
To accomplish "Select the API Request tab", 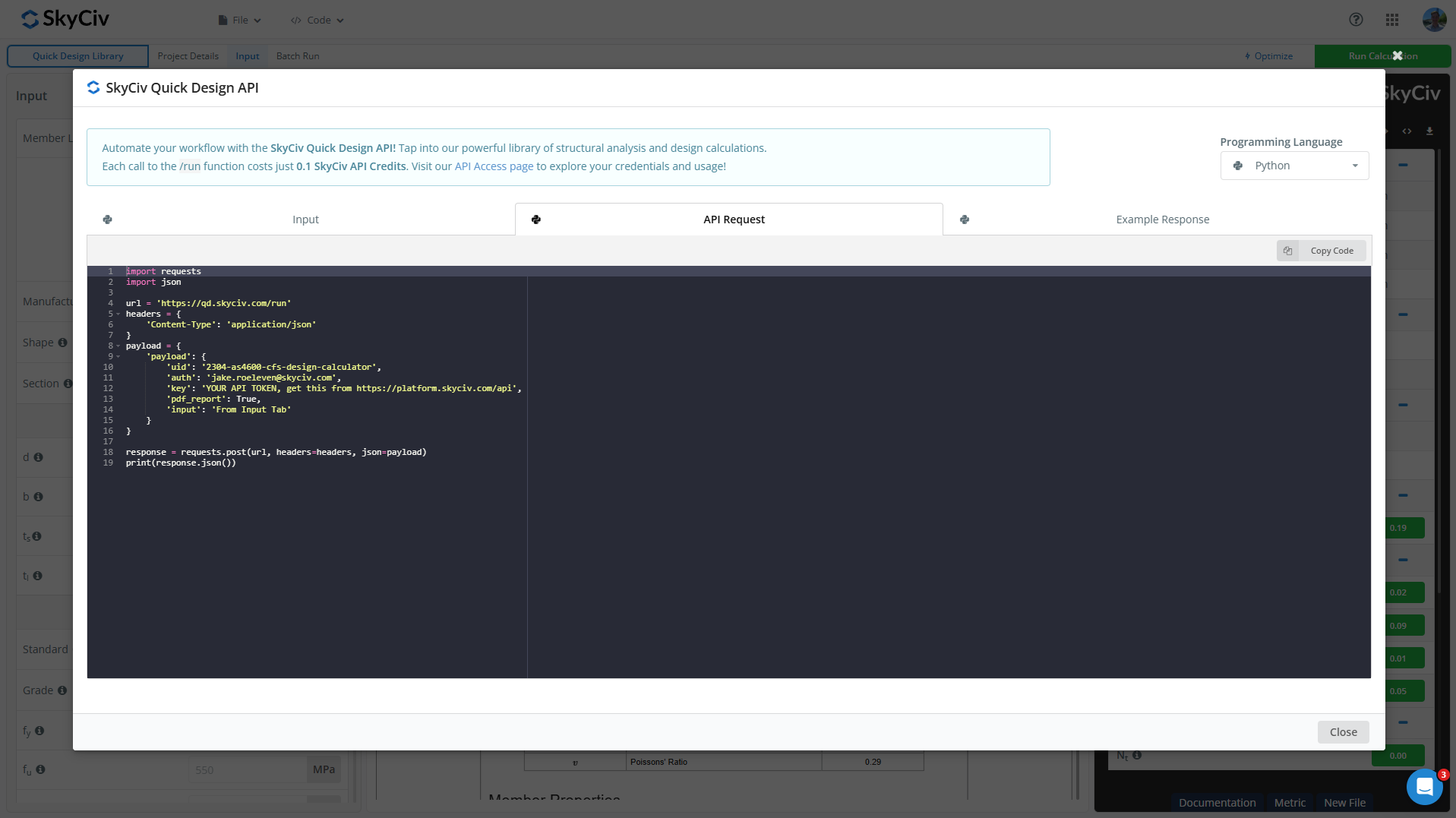I will pos(729,220).
